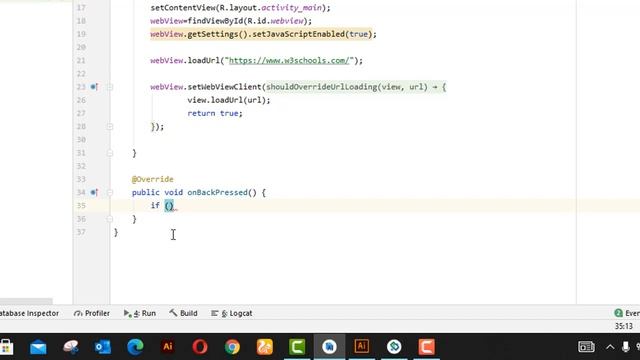640x360 pixels.
Task: Collapse the fold end marker on line 31
Action: click(x=109, y=153)
